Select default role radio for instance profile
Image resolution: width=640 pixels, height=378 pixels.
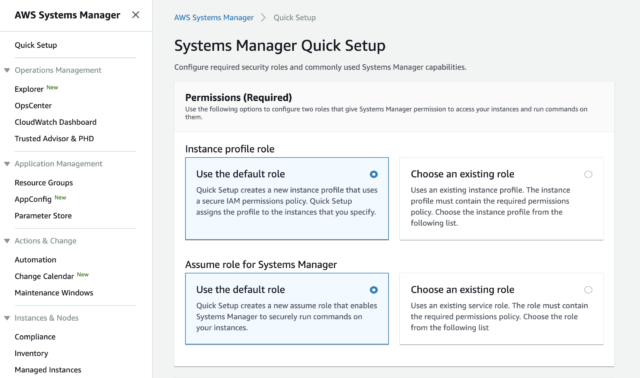pos(373,174)
